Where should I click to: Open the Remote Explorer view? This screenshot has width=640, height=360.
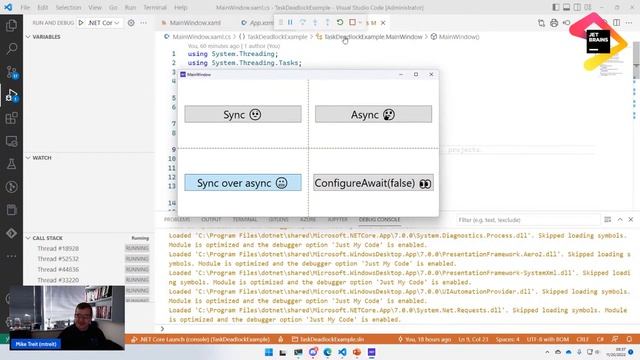point(11,141)
